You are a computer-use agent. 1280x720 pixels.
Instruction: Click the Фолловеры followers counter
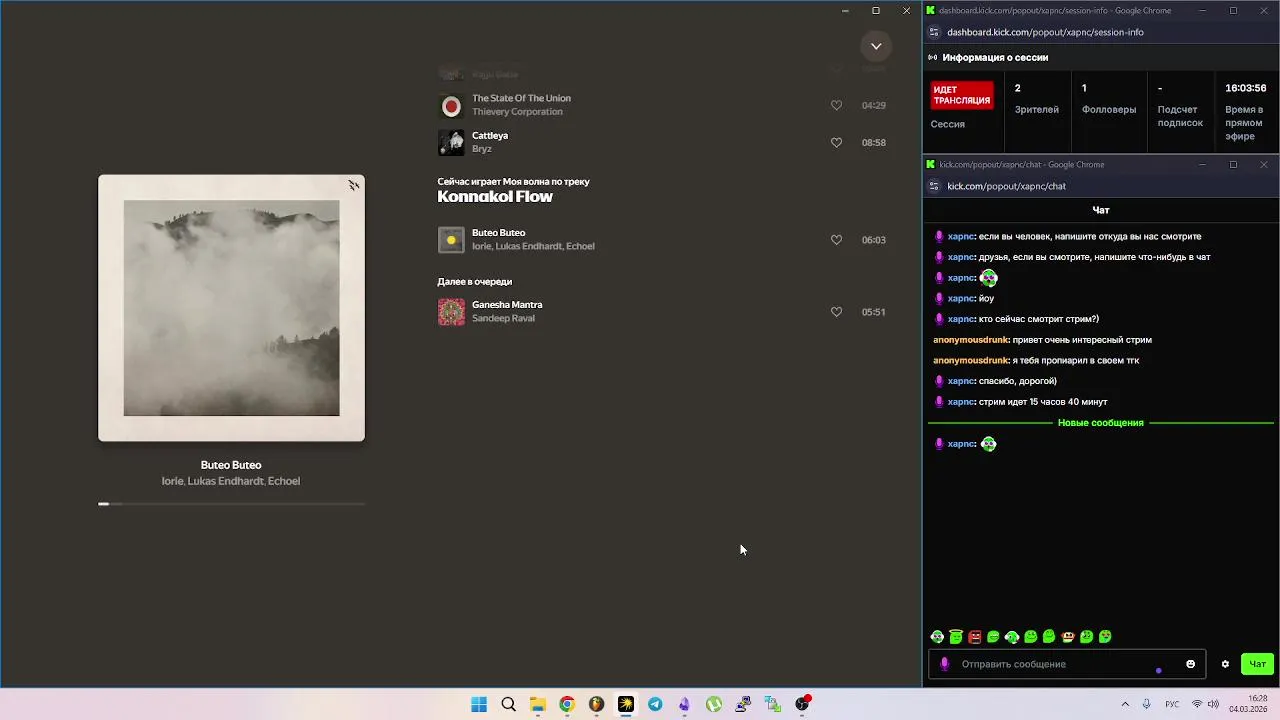click(1108, 100)
